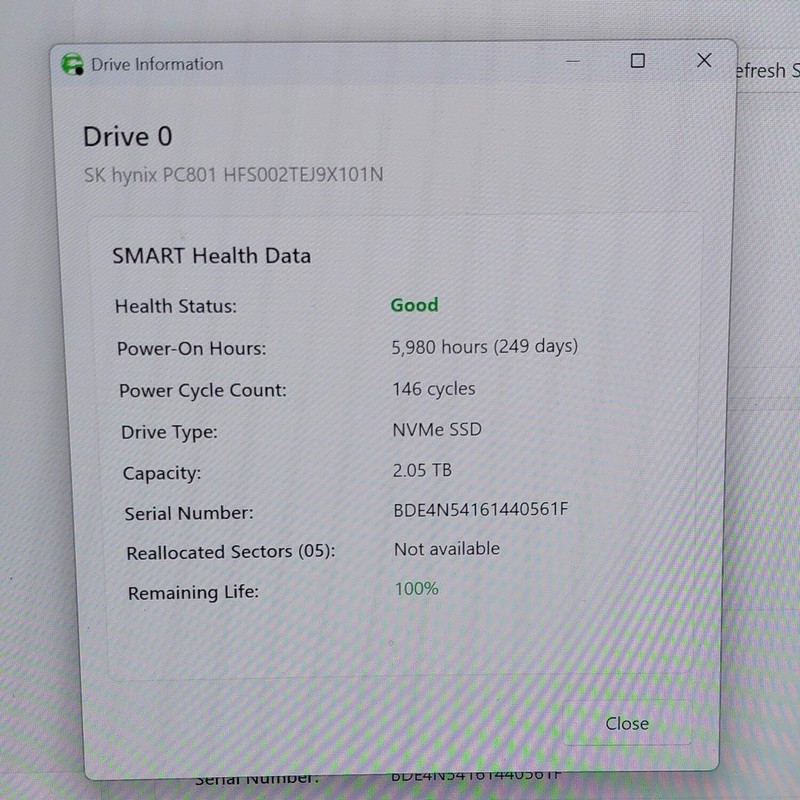
Task: Click the 'Not available' value
Action: click(x=447, y=549)
